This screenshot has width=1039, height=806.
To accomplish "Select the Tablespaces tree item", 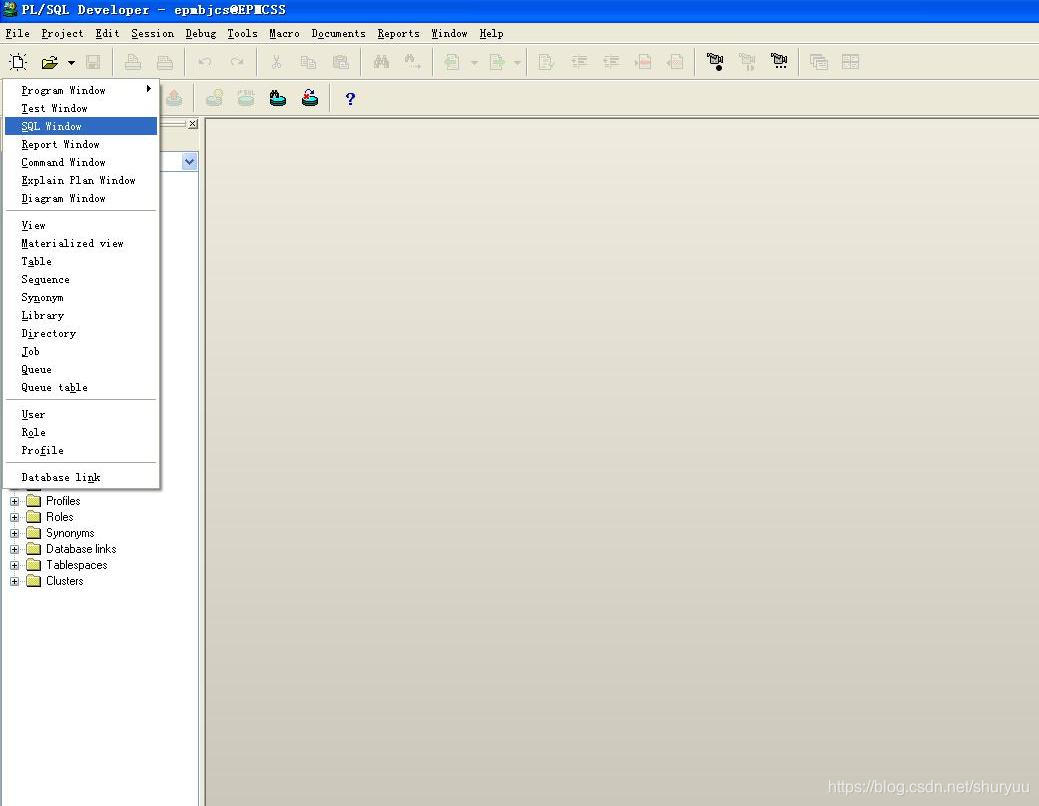I will click(76, 565).
